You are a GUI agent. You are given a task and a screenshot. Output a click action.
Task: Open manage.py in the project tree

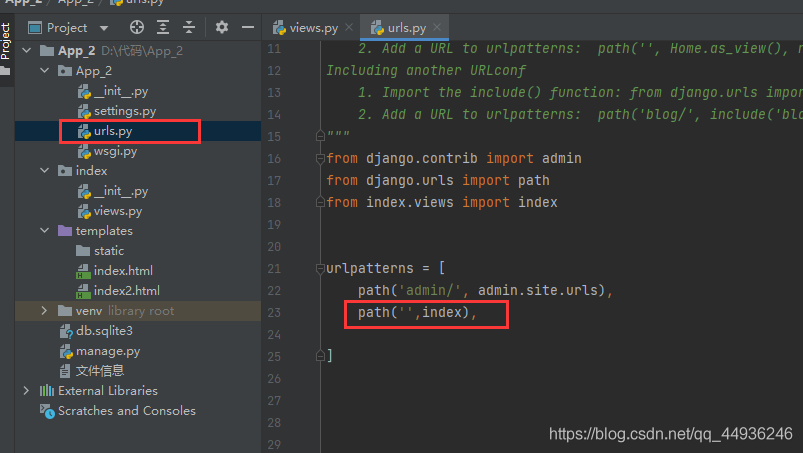pyautogui.click(x=108, y=351)
